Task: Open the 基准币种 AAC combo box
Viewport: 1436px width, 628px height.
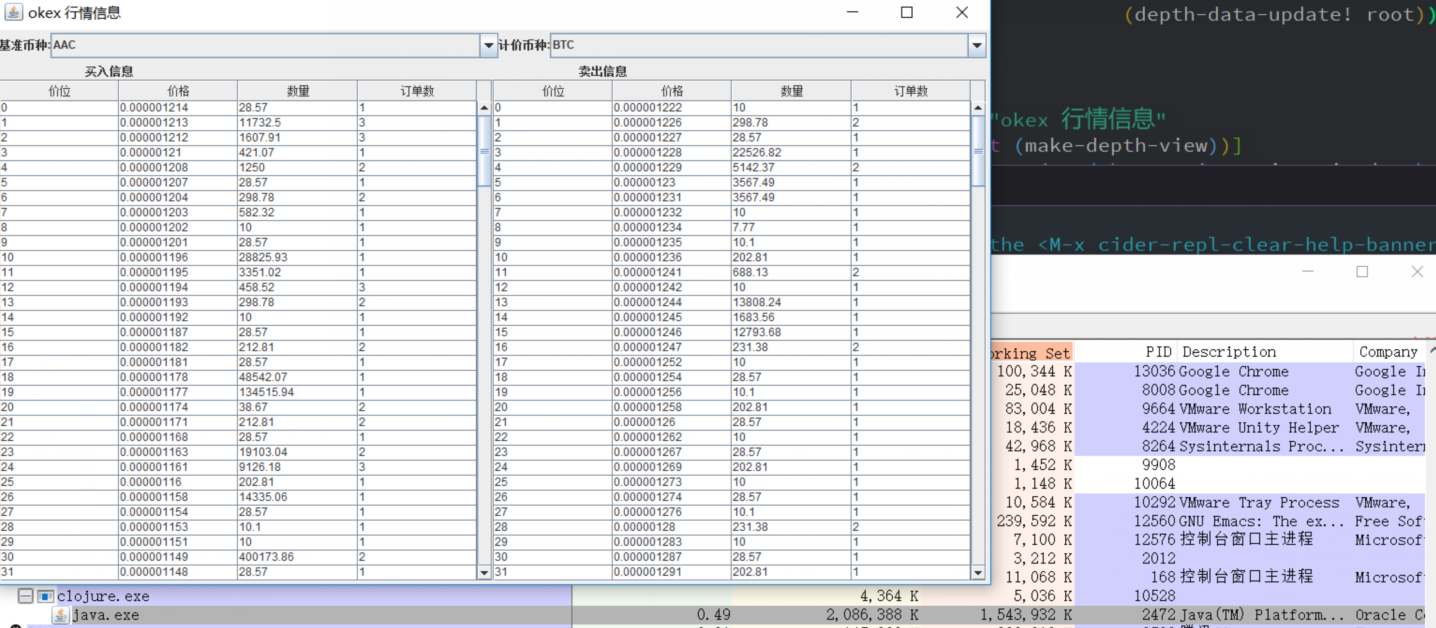Action: tap(274, 45)
